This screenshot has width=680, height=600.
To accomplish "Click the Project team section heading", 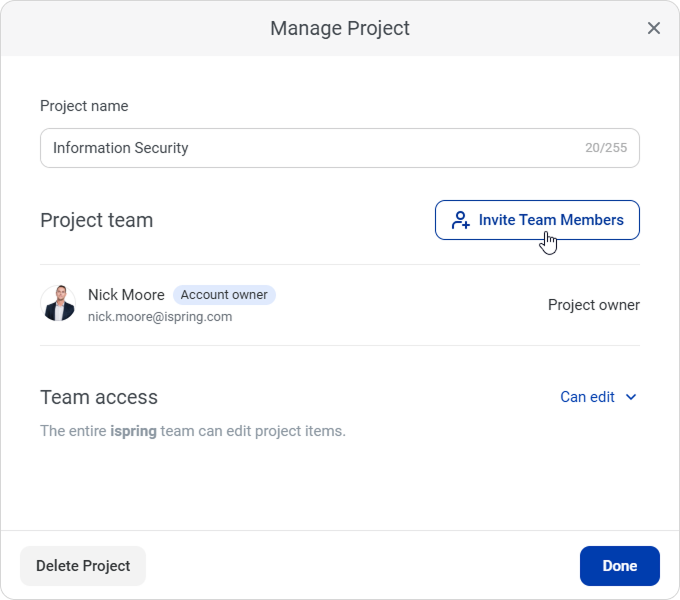I will click(x=97, y=220).
